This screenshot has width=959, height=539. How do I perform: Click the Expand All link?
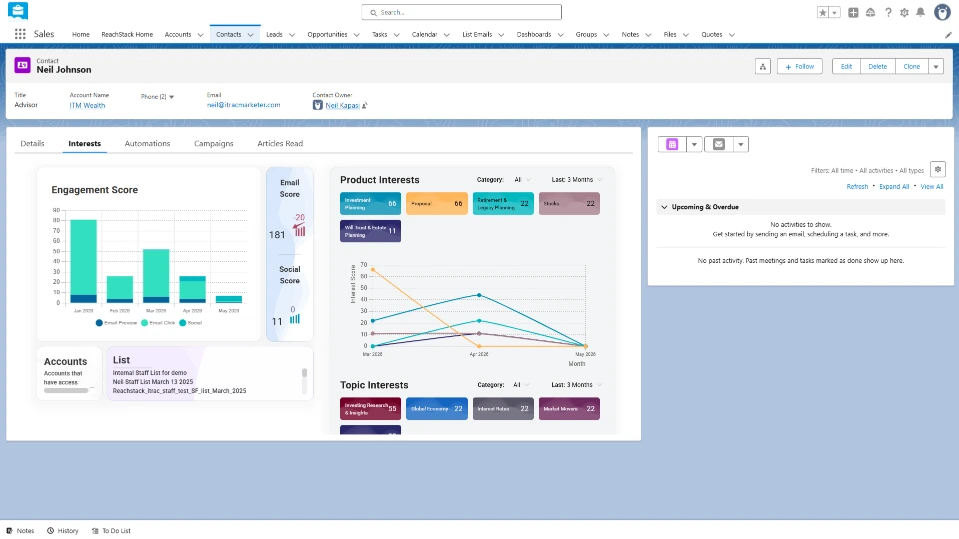tap(894, 187)
